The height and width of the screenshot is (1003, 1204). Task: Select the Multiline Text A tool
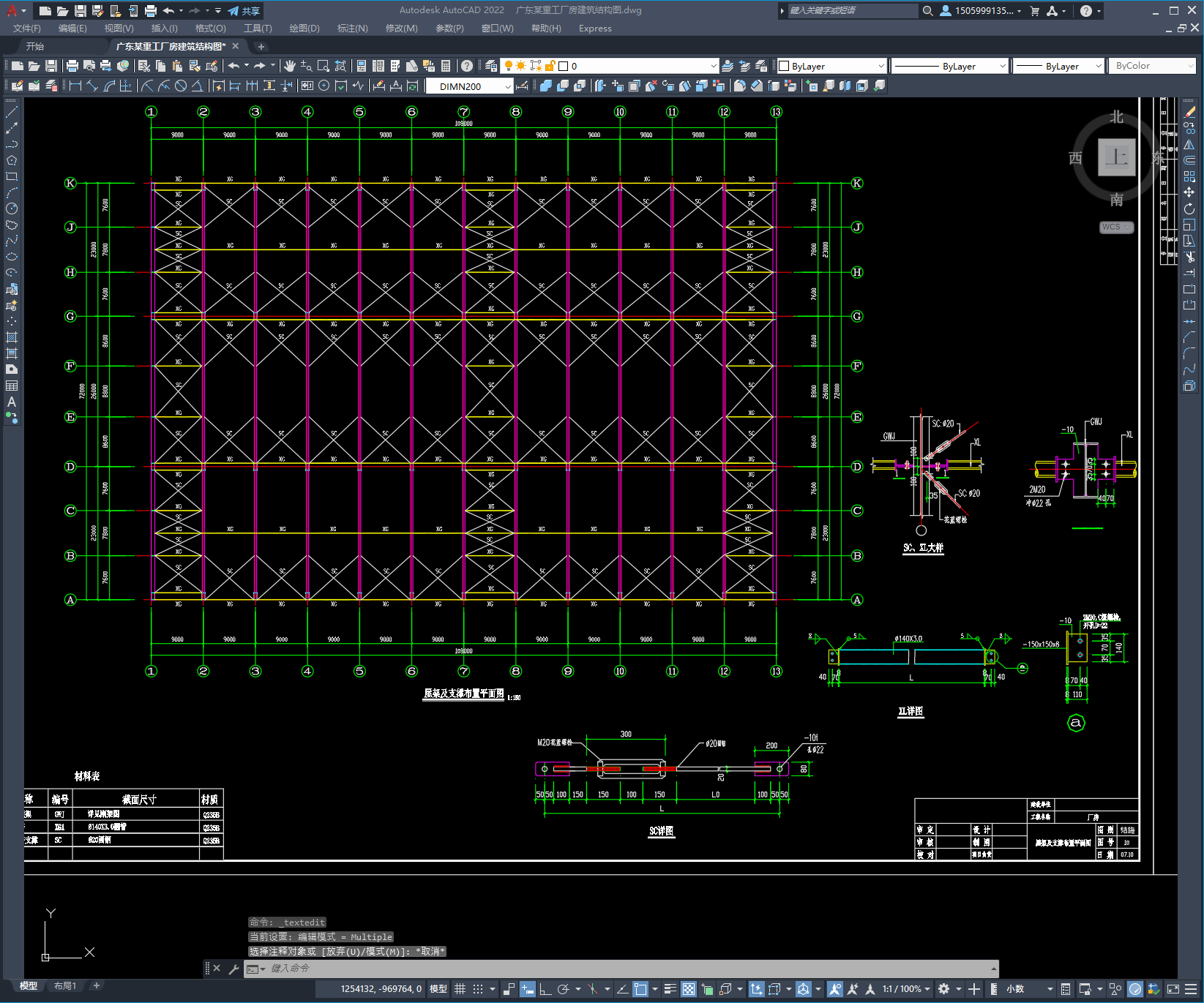(x=12, y=402)
